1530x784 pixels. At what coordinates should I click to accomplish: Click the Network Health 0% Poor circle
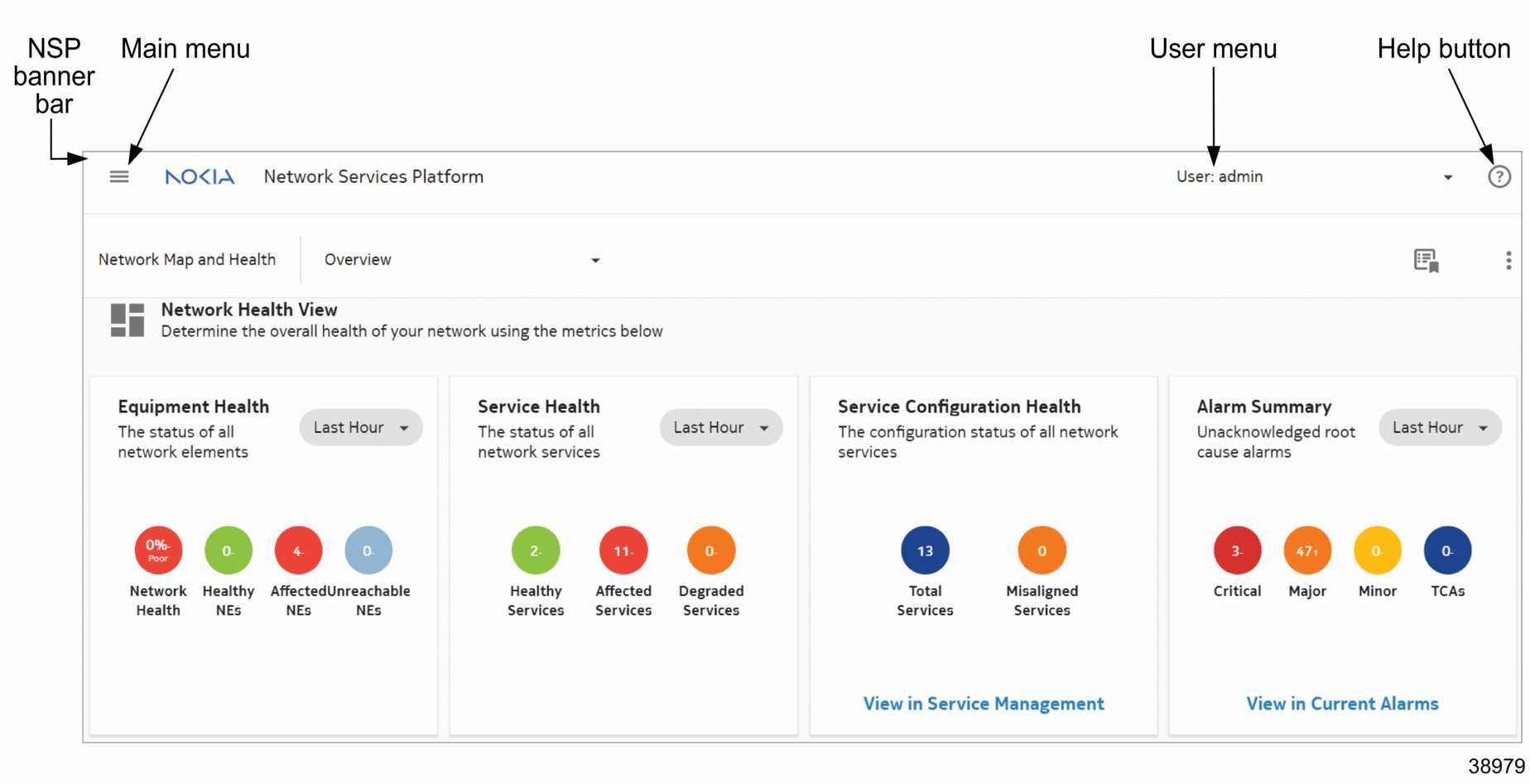pyautogui.click(x=158, y=550)
